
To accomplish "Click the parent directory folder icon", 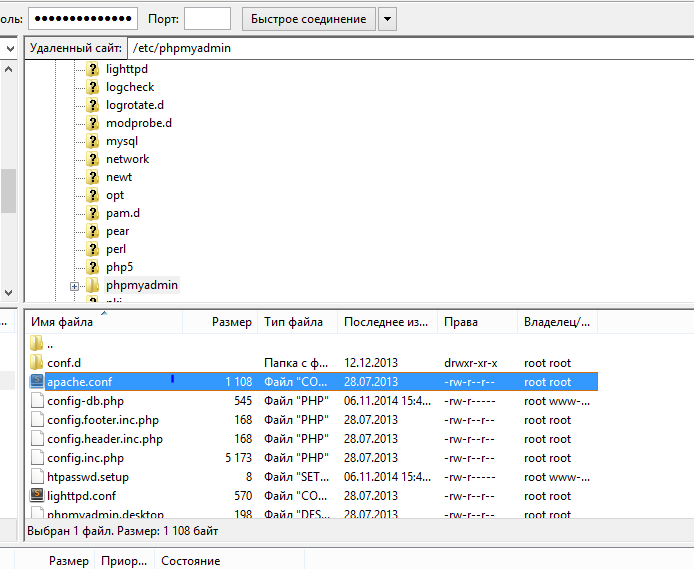I will pyautogui.click(x=38, y=343).
